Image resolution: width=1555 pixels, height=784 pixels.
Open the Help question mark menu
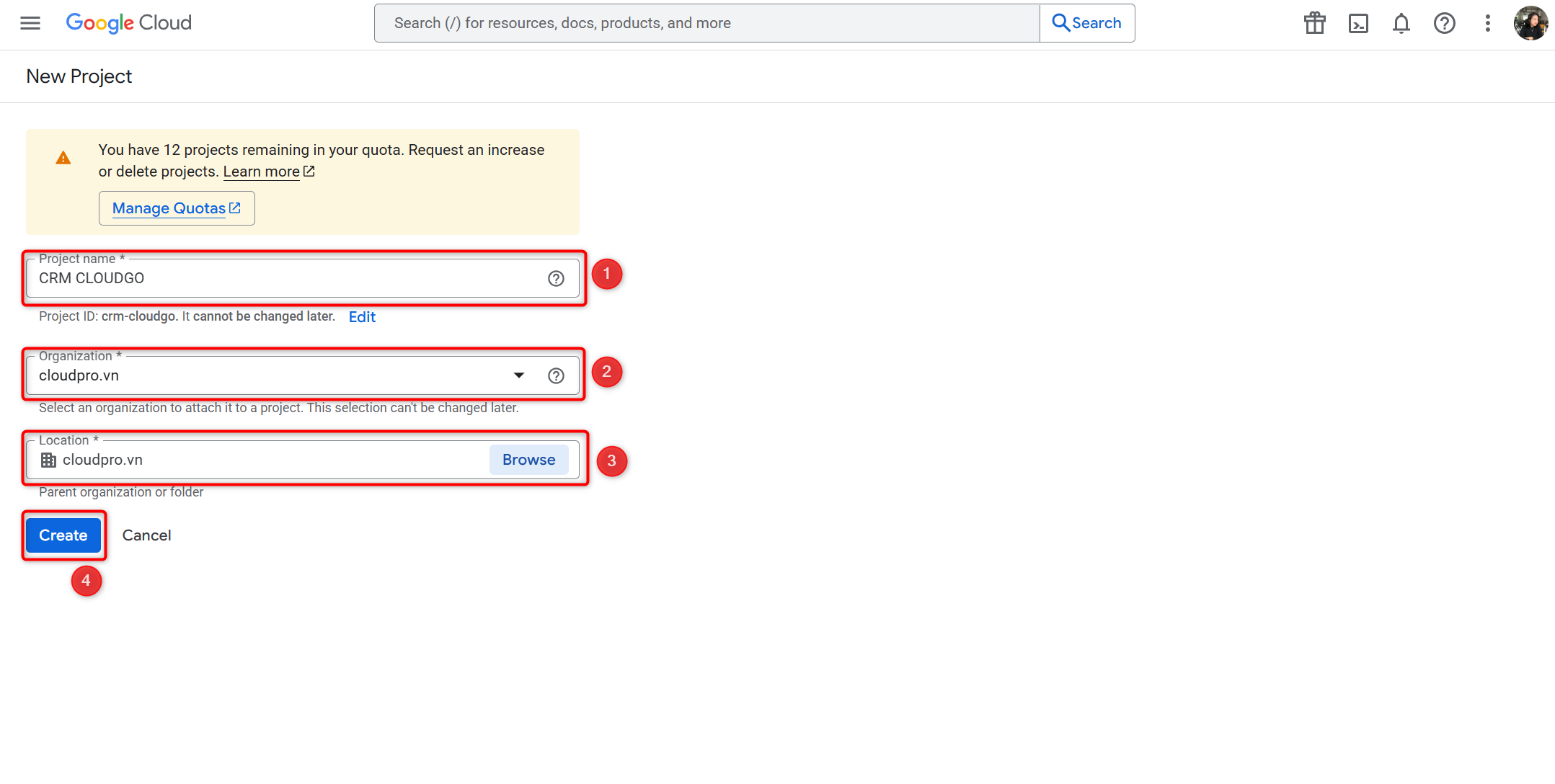pos(1445,23)
